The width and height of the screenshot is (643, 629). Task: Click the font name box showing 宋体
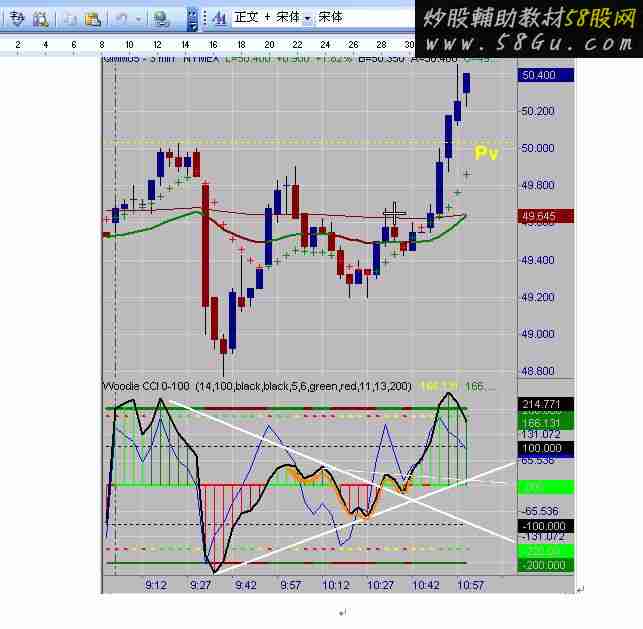(365, 17)
